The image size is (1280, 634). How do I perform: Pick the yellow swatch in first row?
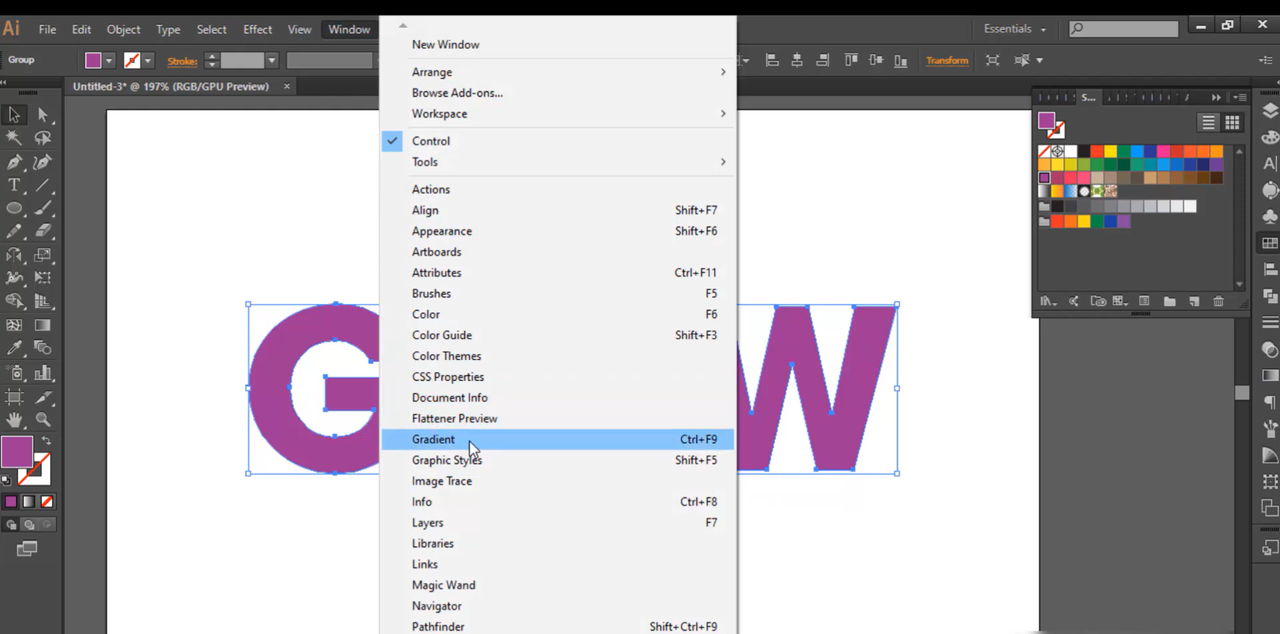click(1110, 152)
